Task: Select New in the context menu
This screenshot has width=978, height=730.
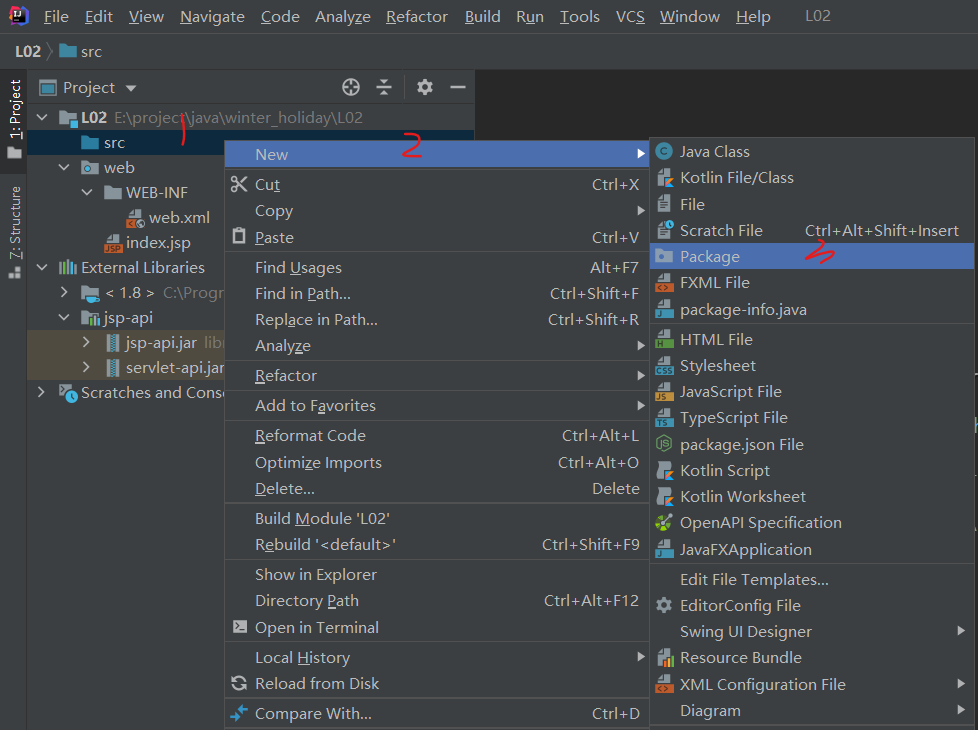Action: click(437, 154)
